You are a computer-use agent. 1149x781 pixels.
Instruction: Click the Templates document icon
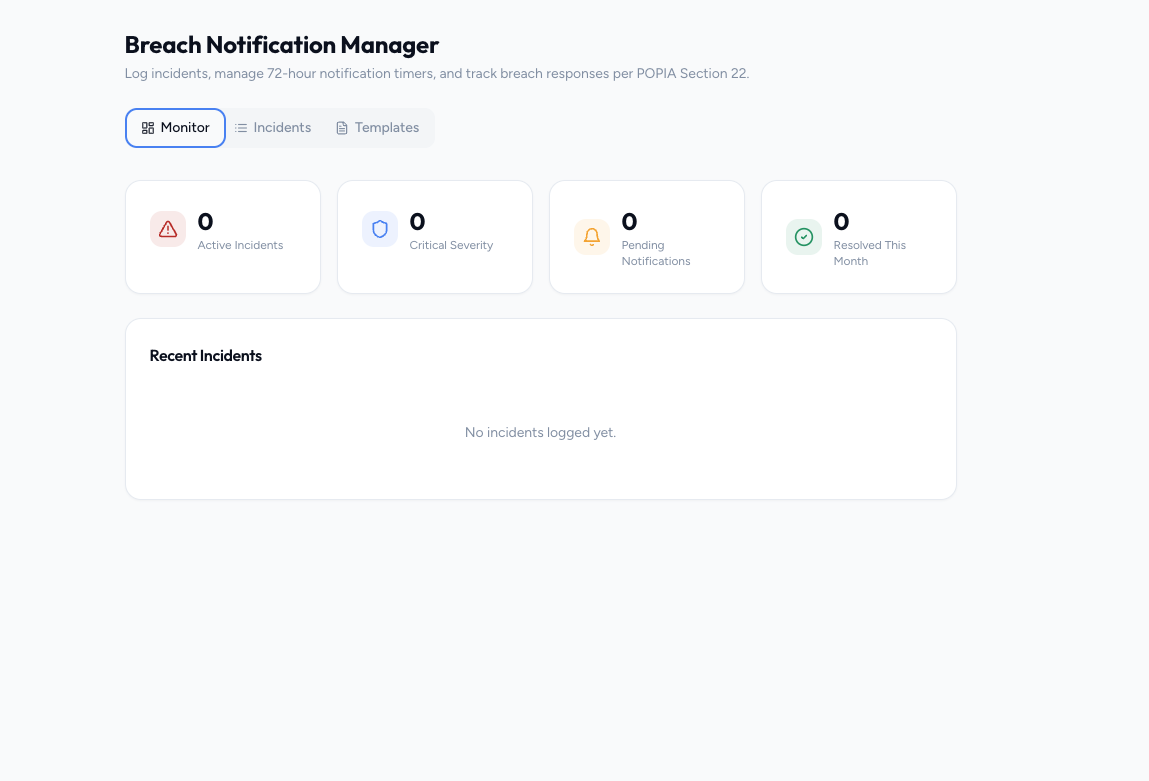[342, 128]
